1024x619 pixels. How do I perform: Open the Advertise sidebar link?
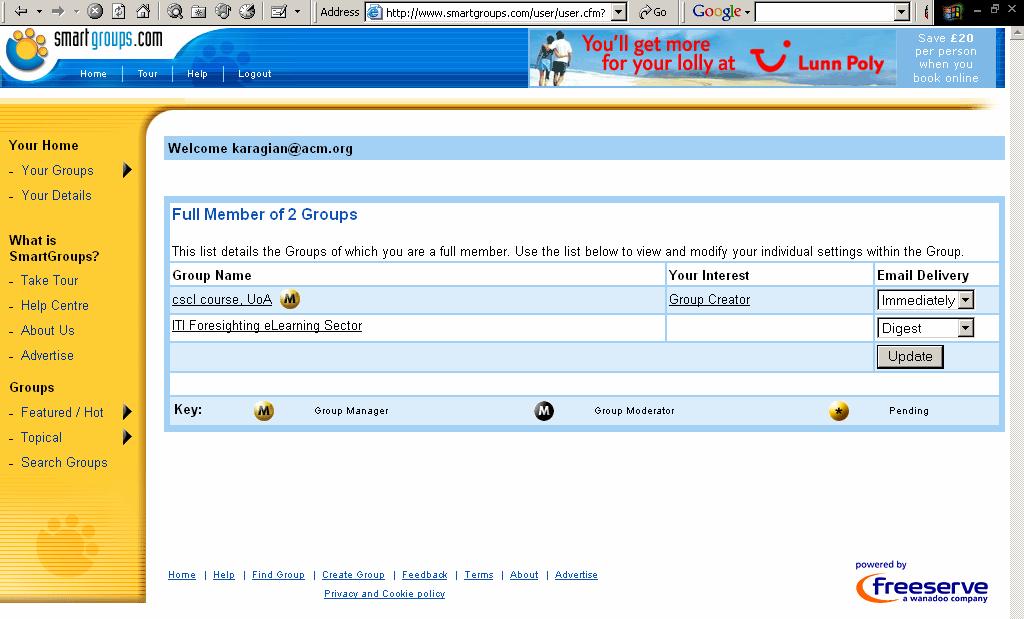click(x=47, y=355)
